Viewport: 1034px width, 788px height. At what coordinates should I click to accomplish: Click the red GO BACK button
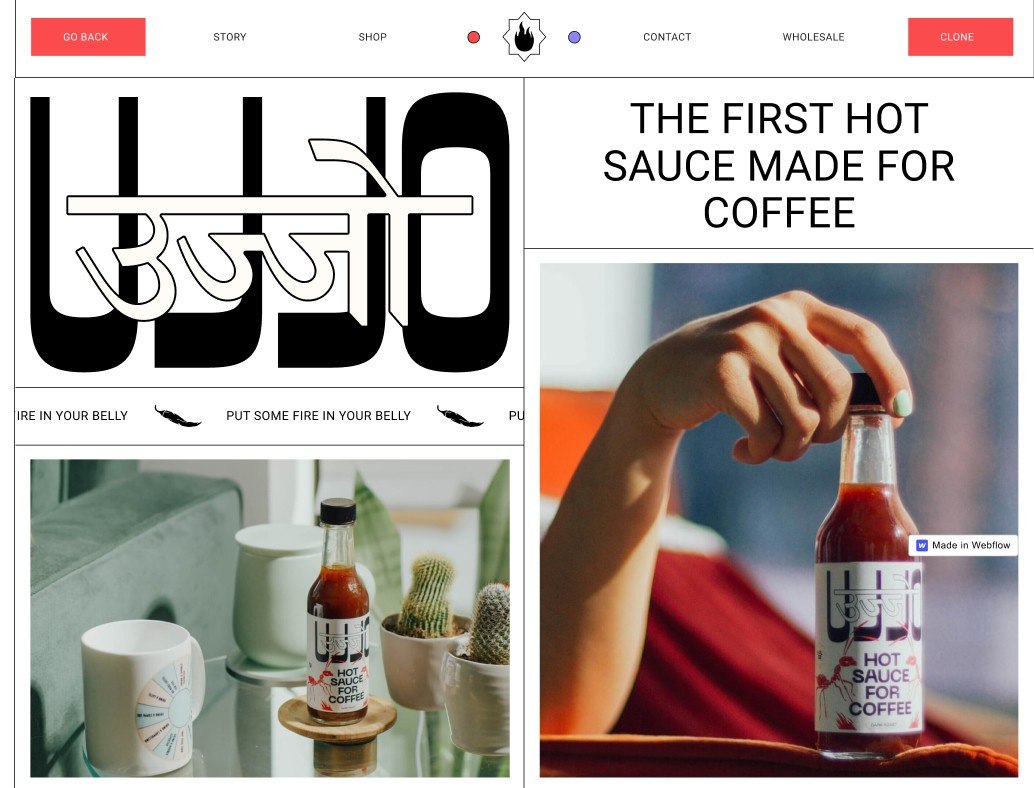(88, 37)
